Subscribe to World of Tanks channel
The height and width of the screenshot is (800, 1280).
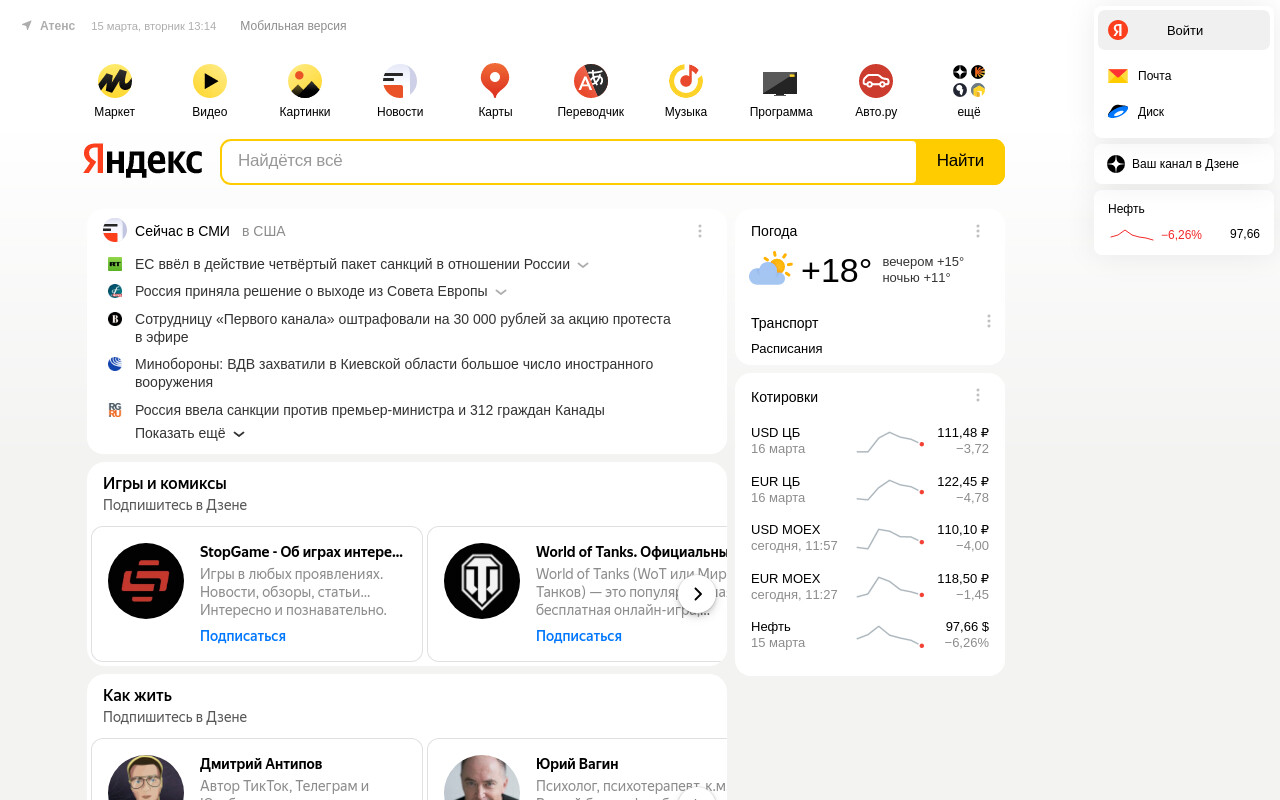pyautogui.click(x=579, y=636)
